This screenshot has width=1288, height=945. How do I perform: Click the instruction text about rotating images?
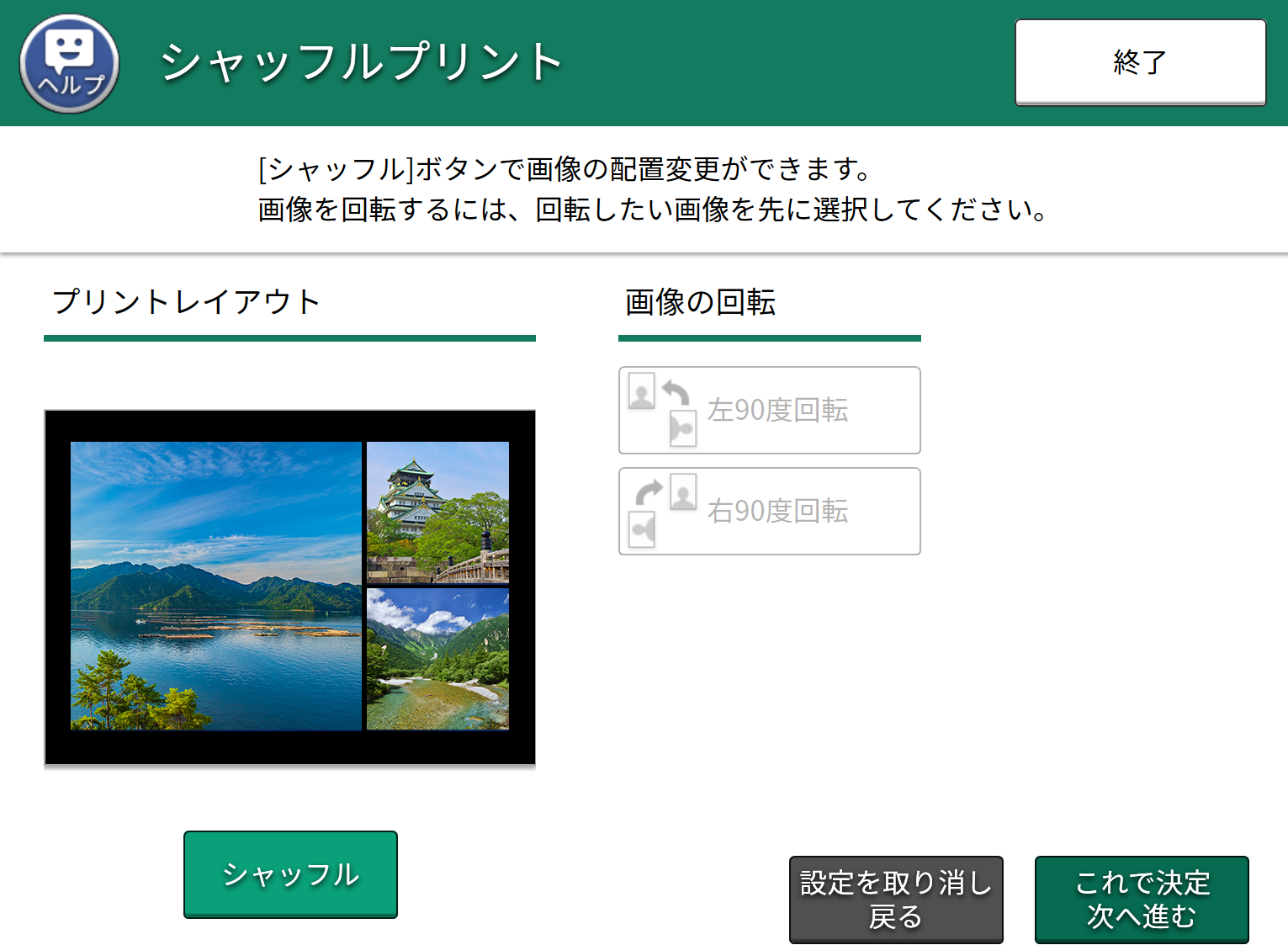pyautogui.click(x=652, y=211)
